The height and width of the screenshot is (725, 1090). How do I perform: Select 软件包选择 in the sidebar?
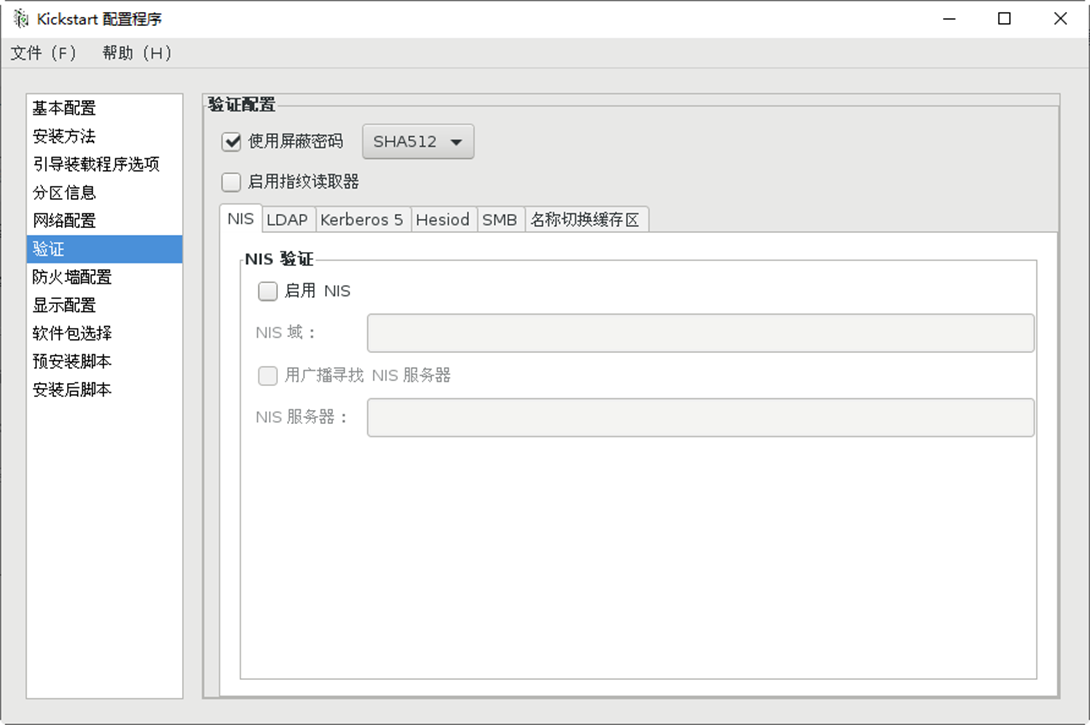click(104, 334)
